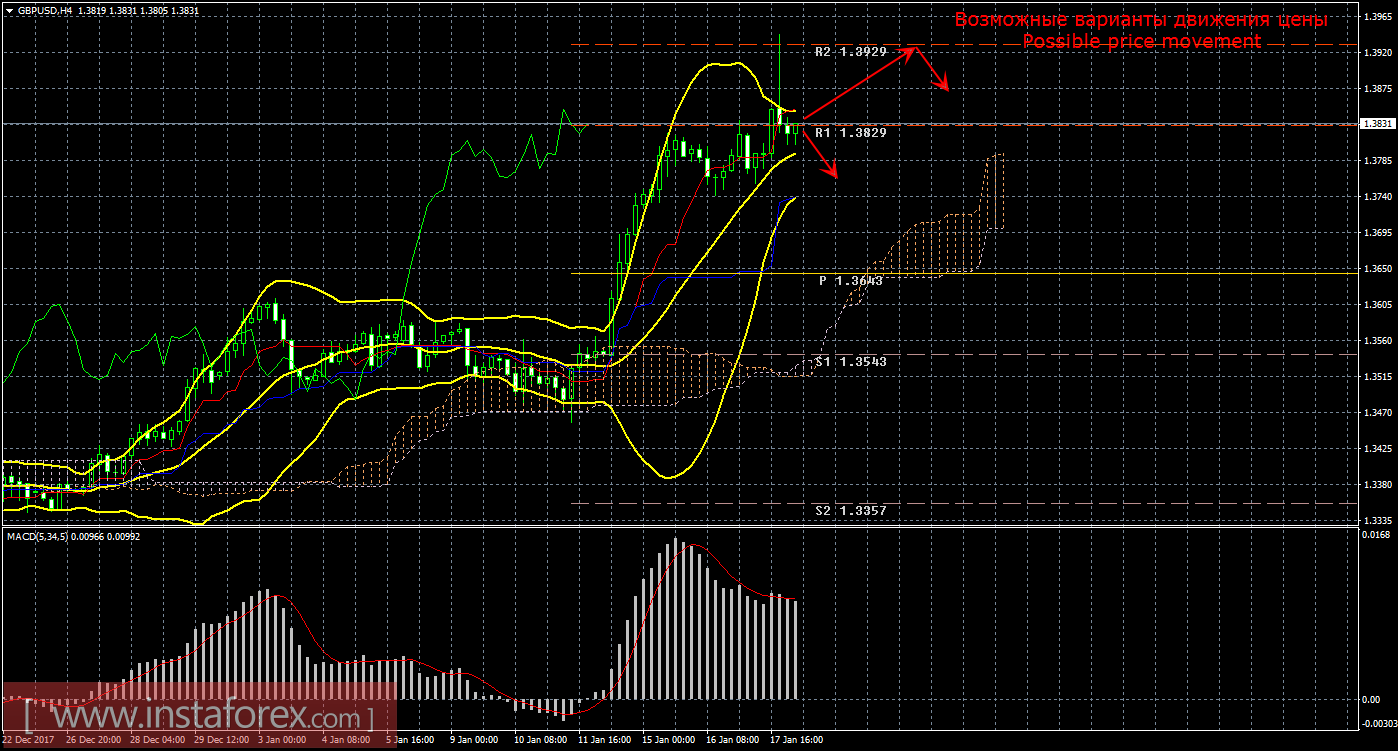This screenshot has width=1398, height=751.
Task: Click the R2 1.3929 pivot label
Action: point(850,51)
